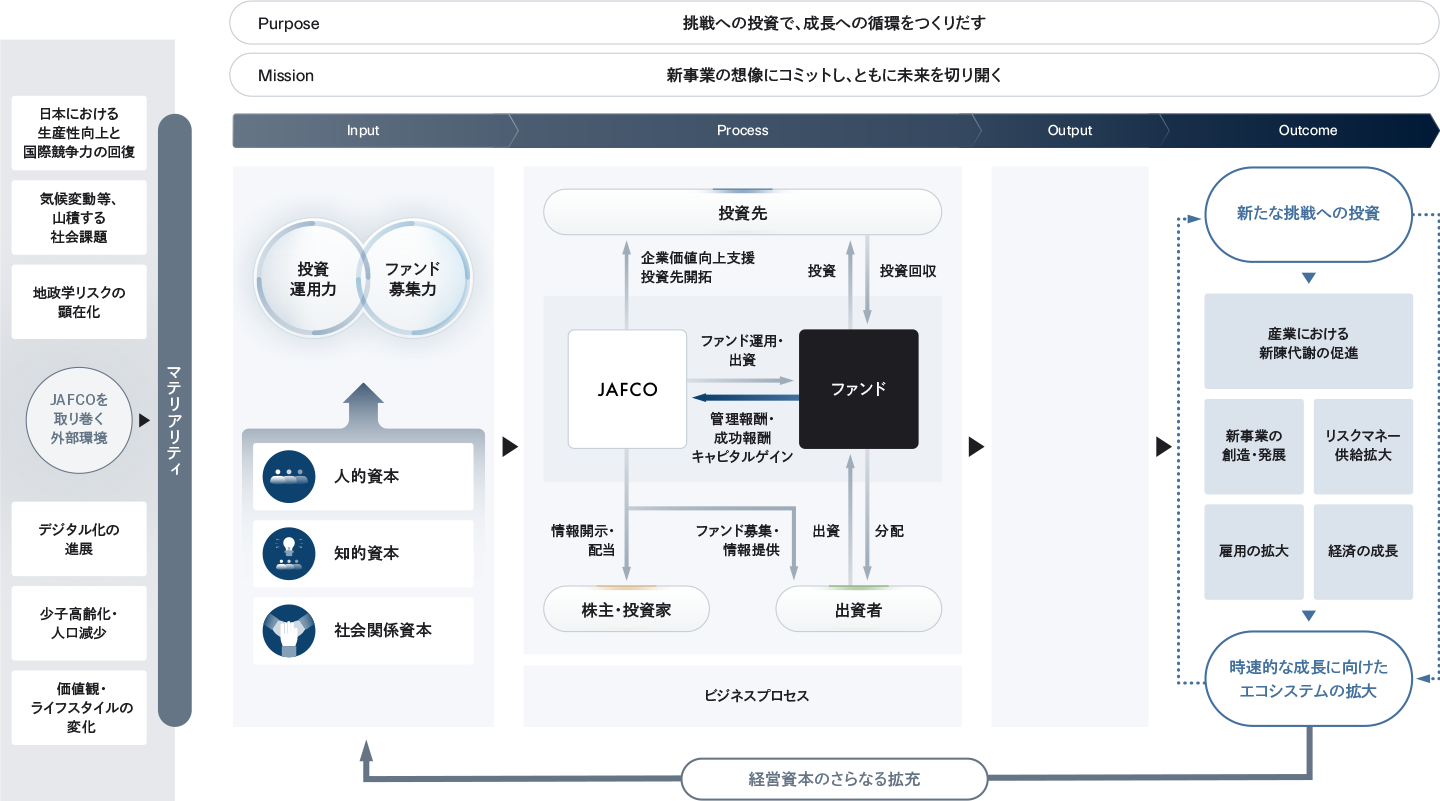Open the JAFCOを取り巻く外部環境 circle
This screenshot has height=801, width=1440.
pyautogui.click(x=79, y=421)
